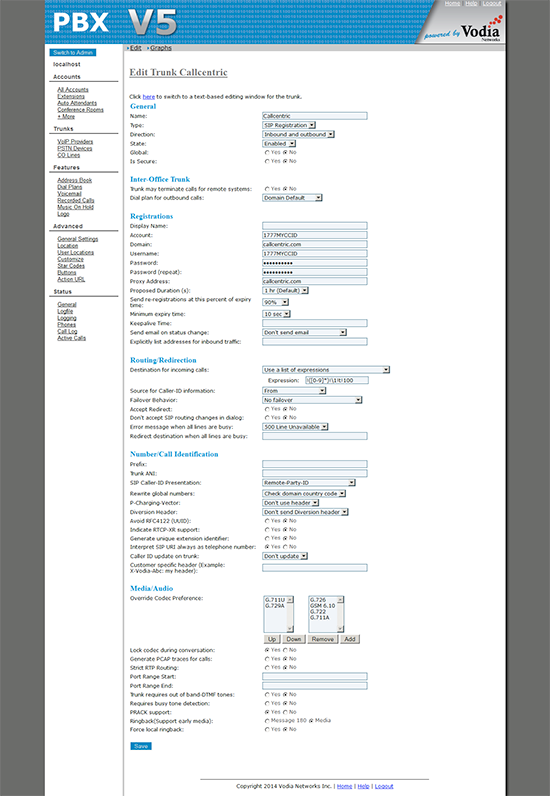
Task: Open the State dropdown (Enabled)
Action: (x=279, y=144)
